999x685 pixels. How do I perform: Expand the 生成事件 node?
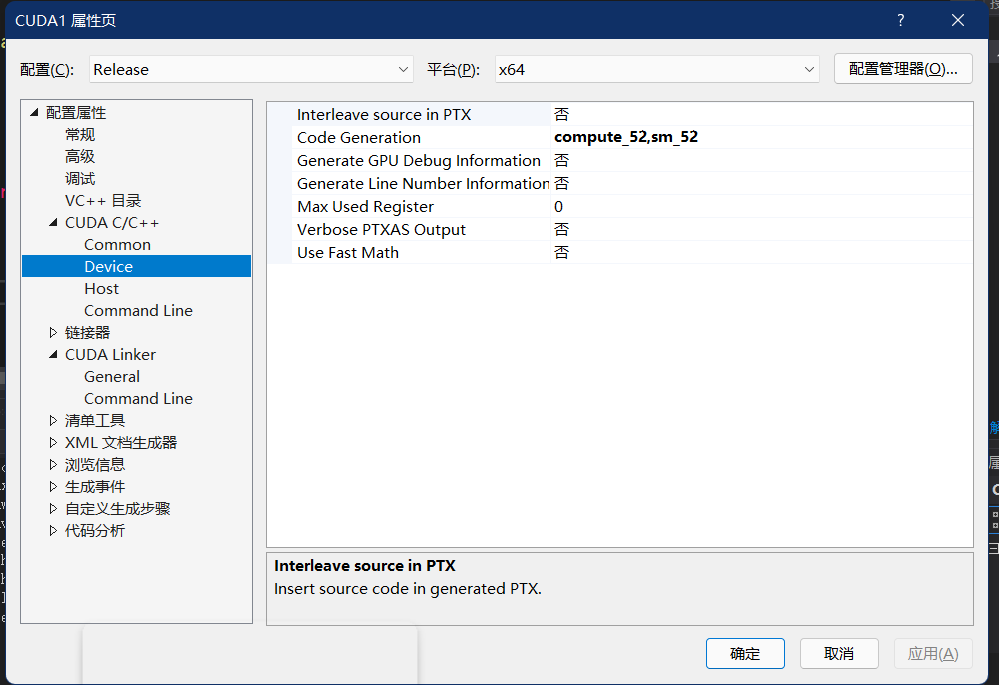pyautogui.click(x=53, y=486)
